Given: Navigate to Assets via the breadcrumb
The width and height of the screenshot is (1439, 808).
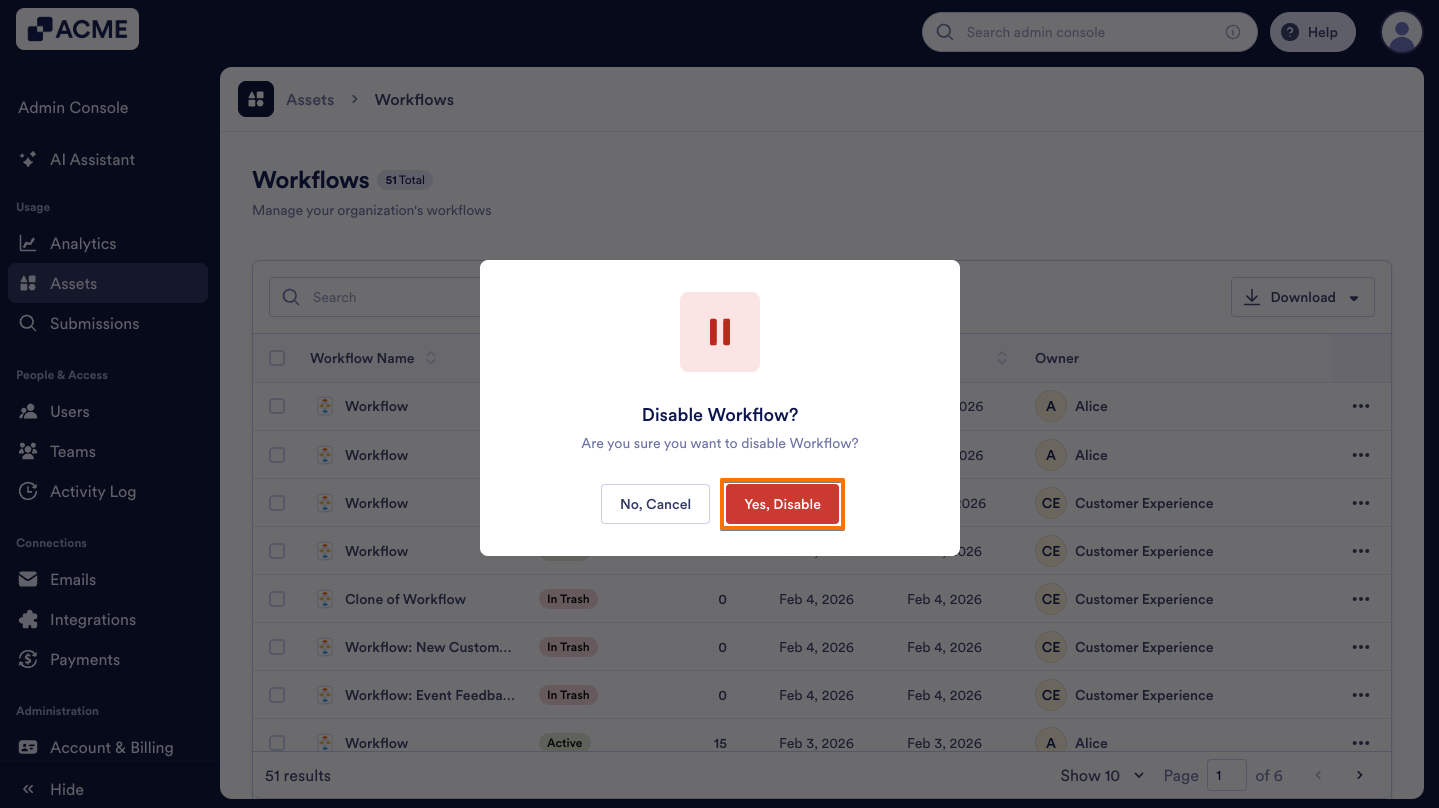Looking at the screenshot, I should click(310, 99).
